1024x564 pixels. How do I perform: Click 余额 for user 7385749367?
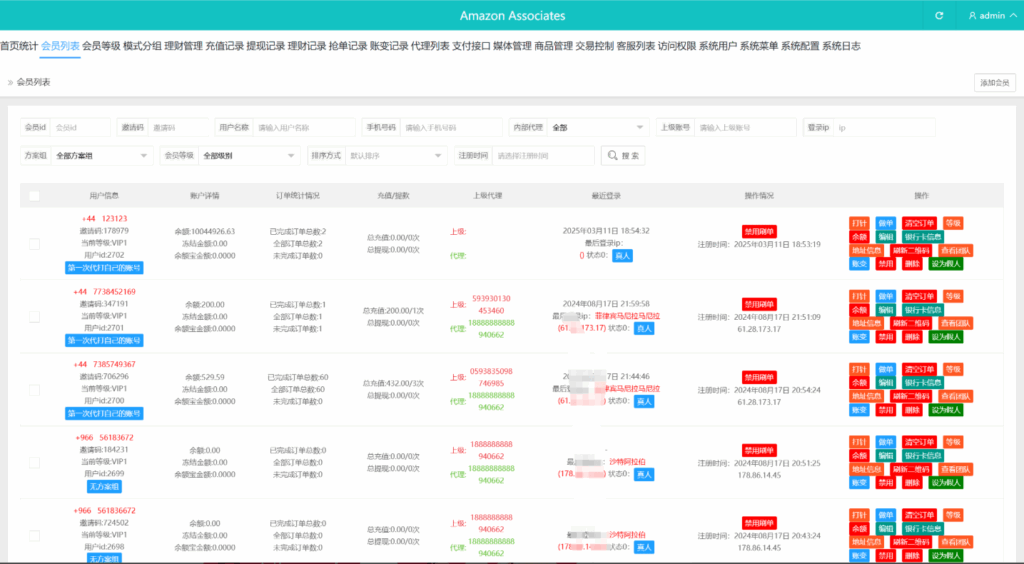click(x=859, y=383)
